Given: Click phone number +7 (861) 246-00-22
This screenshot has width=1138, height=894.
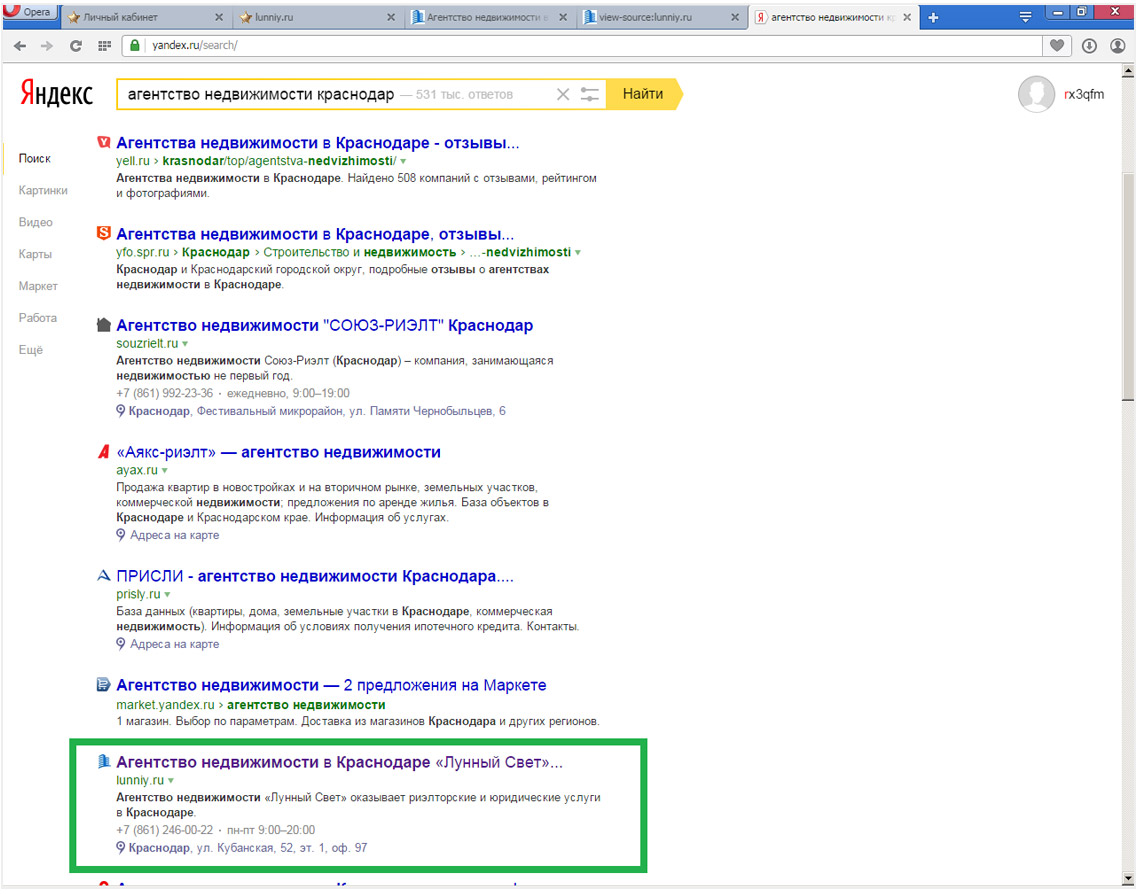Looking at the screenshot, I should coord(165,830).
